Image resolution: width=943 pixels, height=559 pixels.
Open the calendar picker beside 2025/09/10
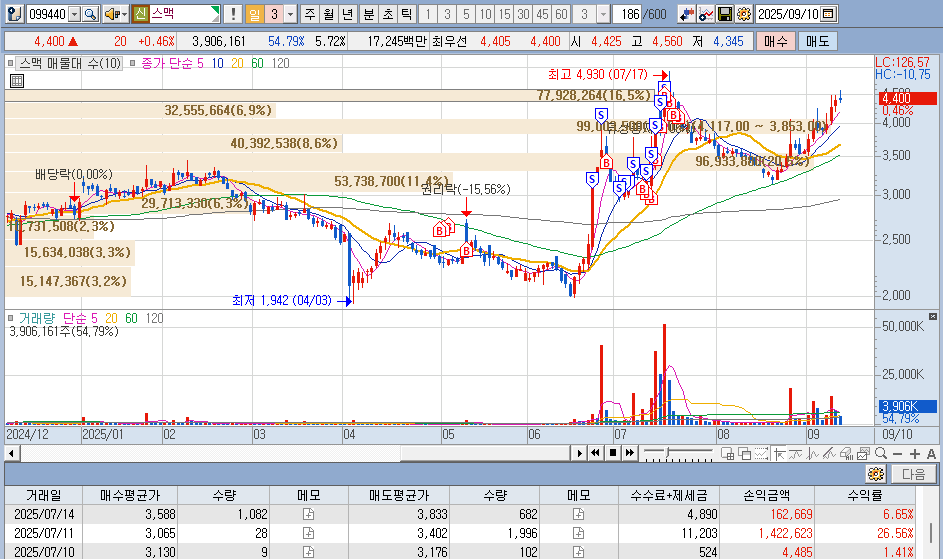tap(829, 14)
